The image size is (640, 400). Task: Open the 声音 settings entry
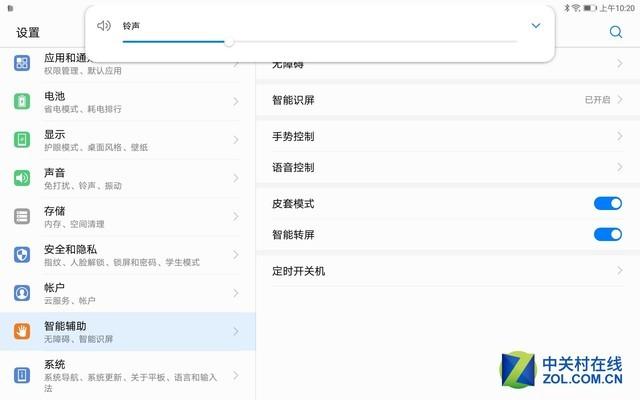coord(127,178)
